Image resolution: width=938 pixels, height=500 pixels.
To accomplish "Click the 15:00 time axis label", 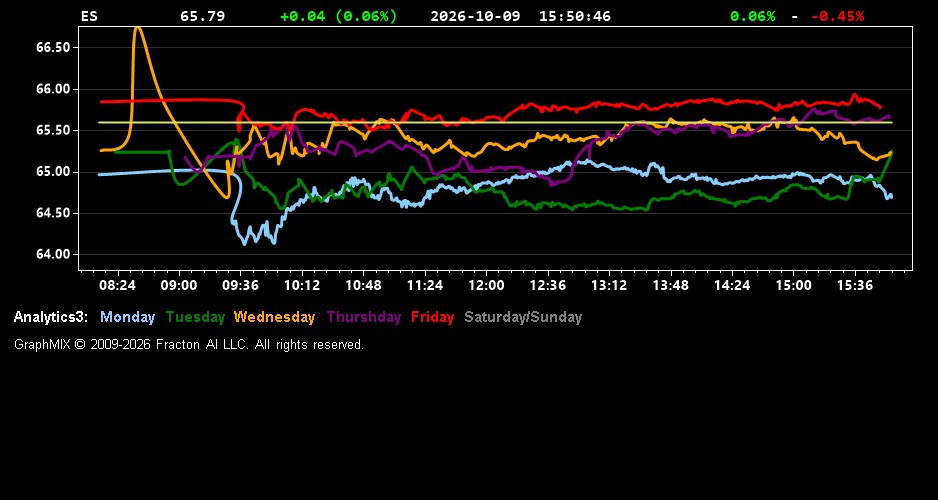I will 794,285.
